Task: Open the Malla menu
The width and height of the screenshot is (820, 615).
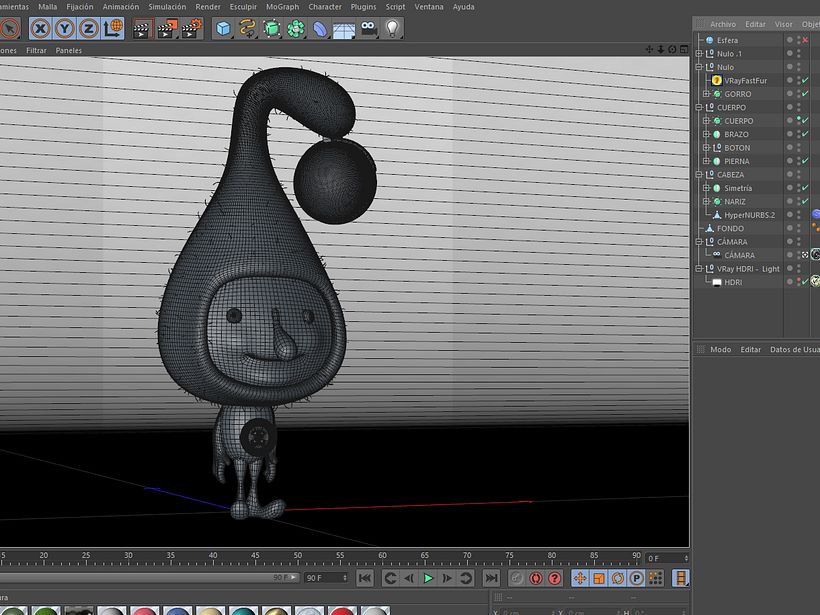Action: [48, 7]
